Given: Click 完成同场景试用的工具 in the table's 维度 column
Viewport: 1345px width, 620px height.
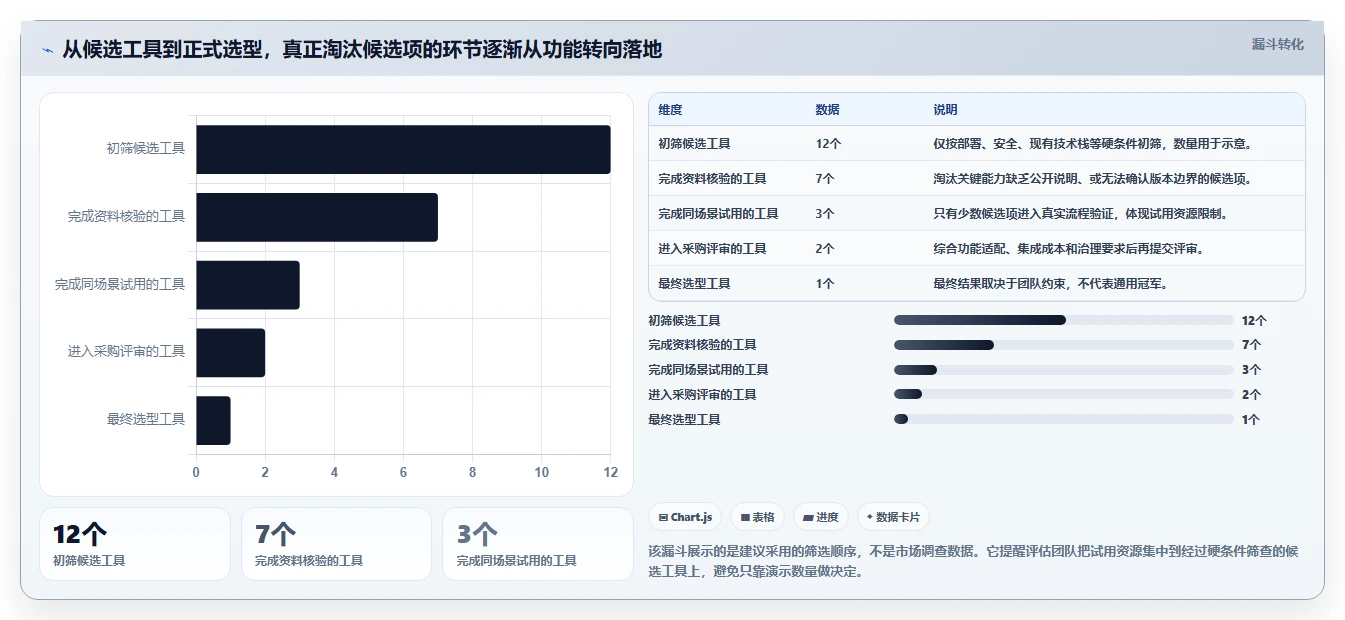Looking at the screenshot, I should pos(718,214).
